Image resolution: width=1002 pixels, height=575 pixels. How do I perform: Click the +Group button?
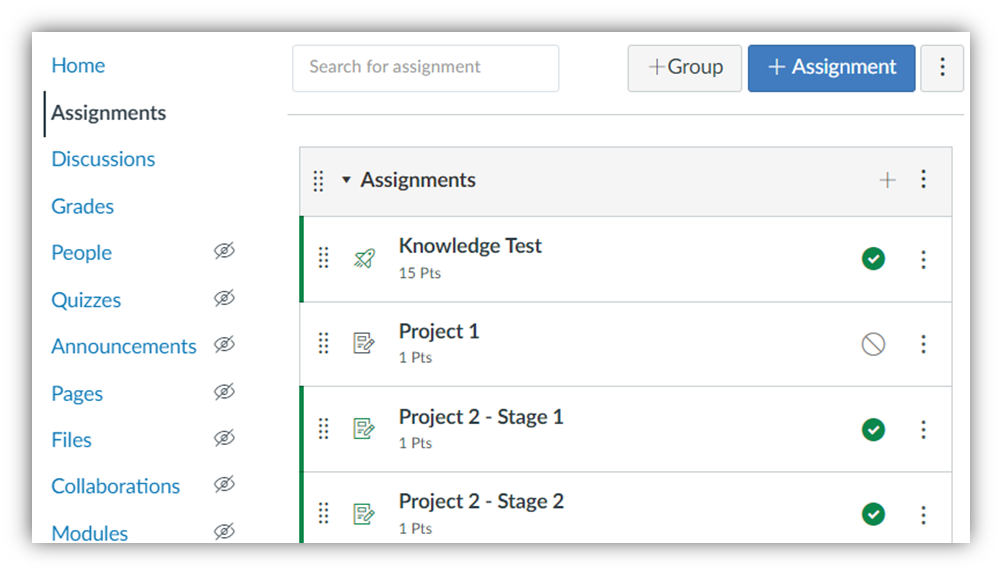684,68
